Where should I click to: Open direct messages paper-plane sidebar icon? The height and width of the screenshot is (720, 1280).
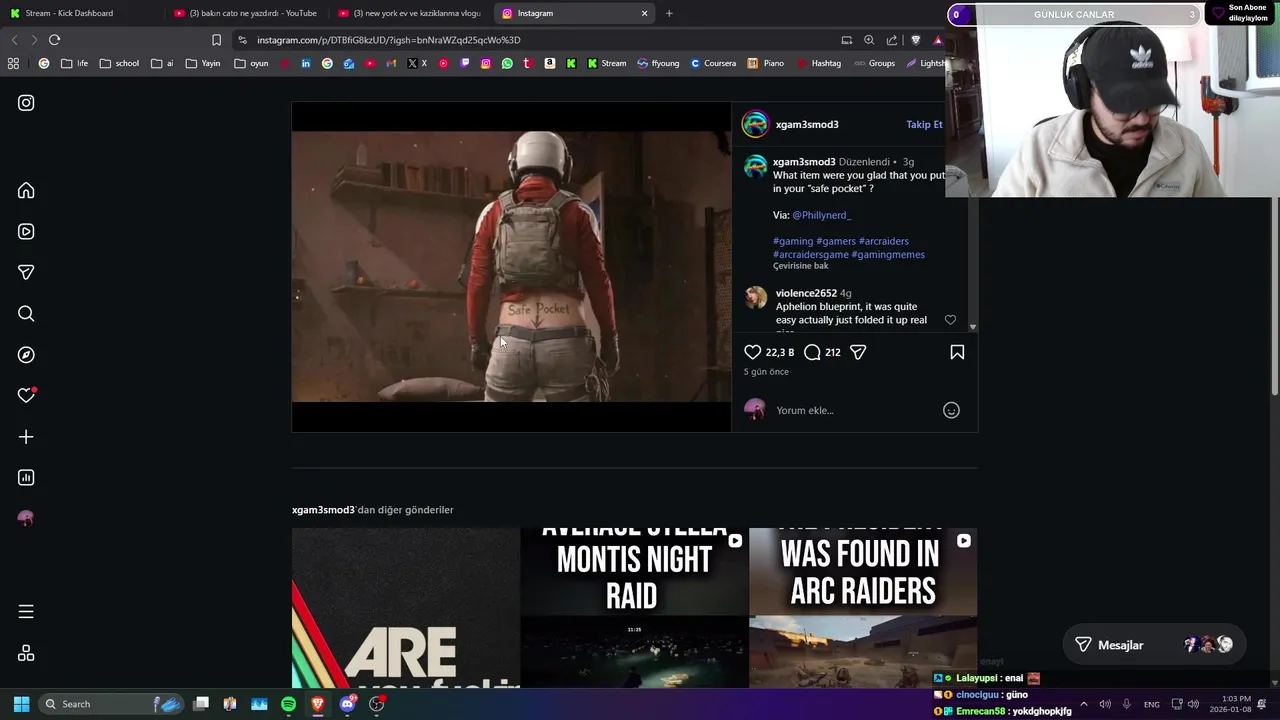(26, 272)
